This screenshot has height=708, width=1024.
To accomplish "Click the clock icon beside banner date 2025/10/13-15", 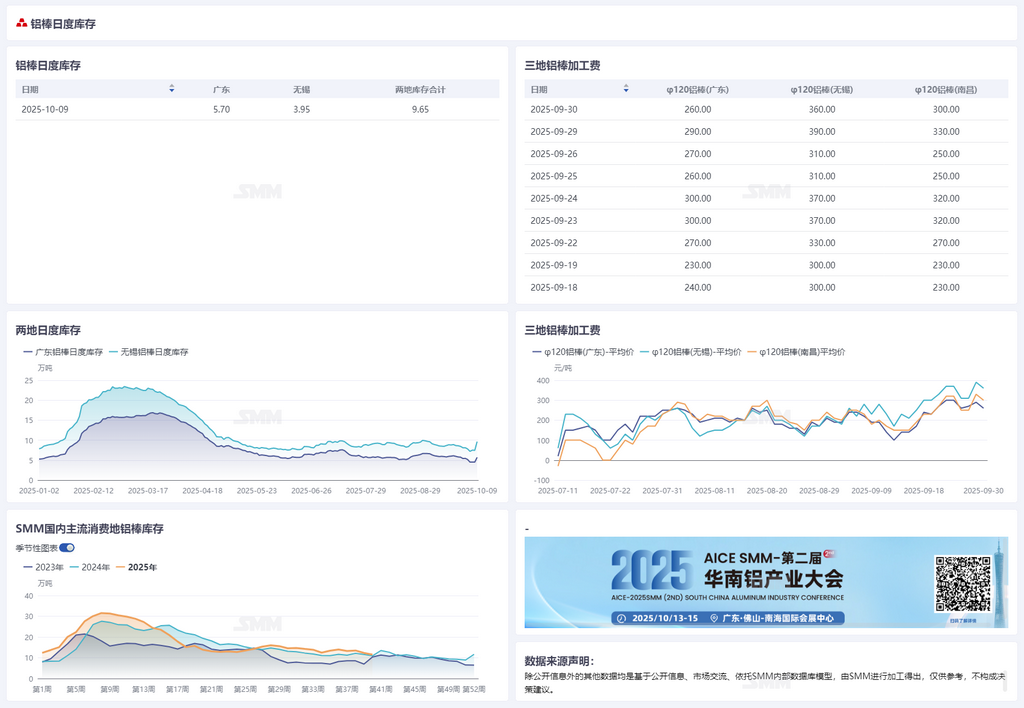I will (x=622, y=619).
